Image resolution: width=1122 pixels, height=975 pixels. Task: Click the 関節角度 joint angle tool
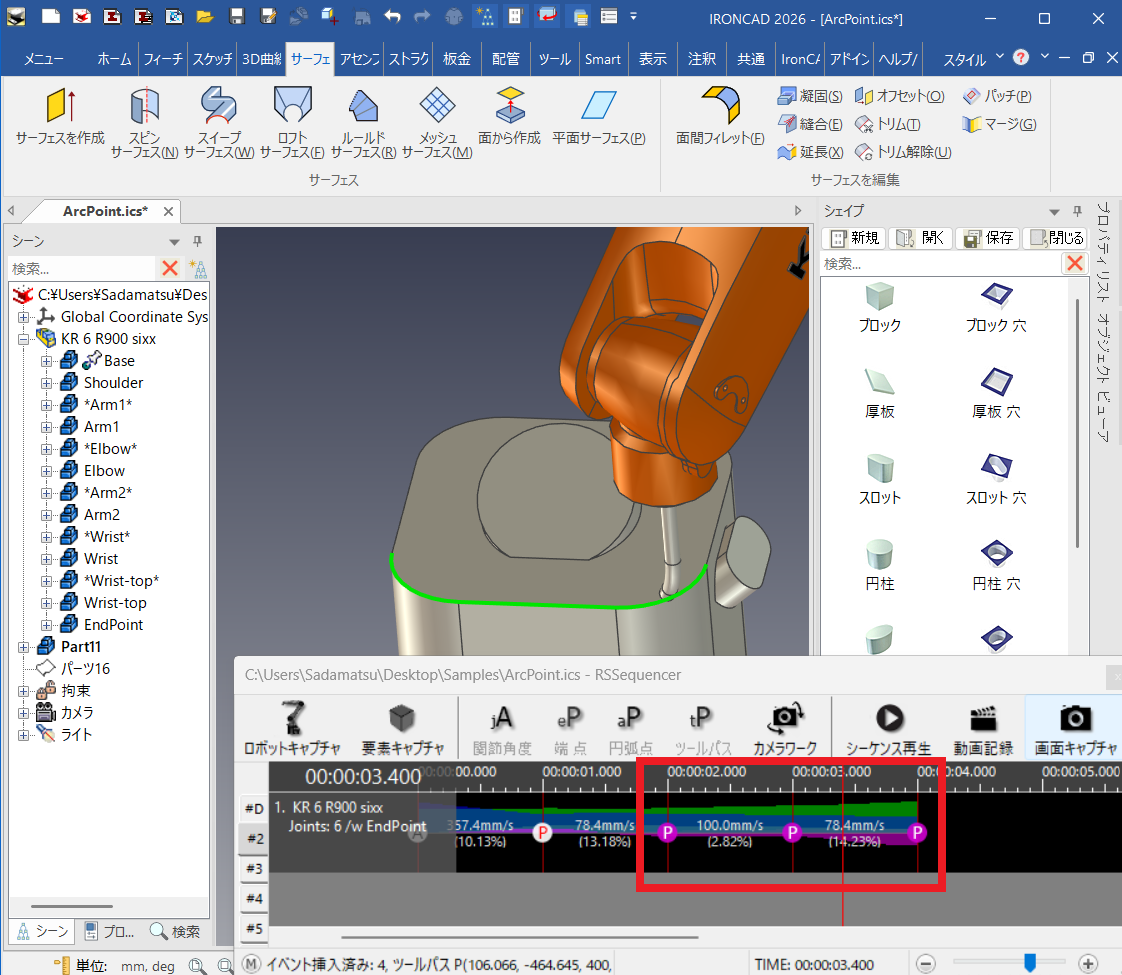pos(502,728)
